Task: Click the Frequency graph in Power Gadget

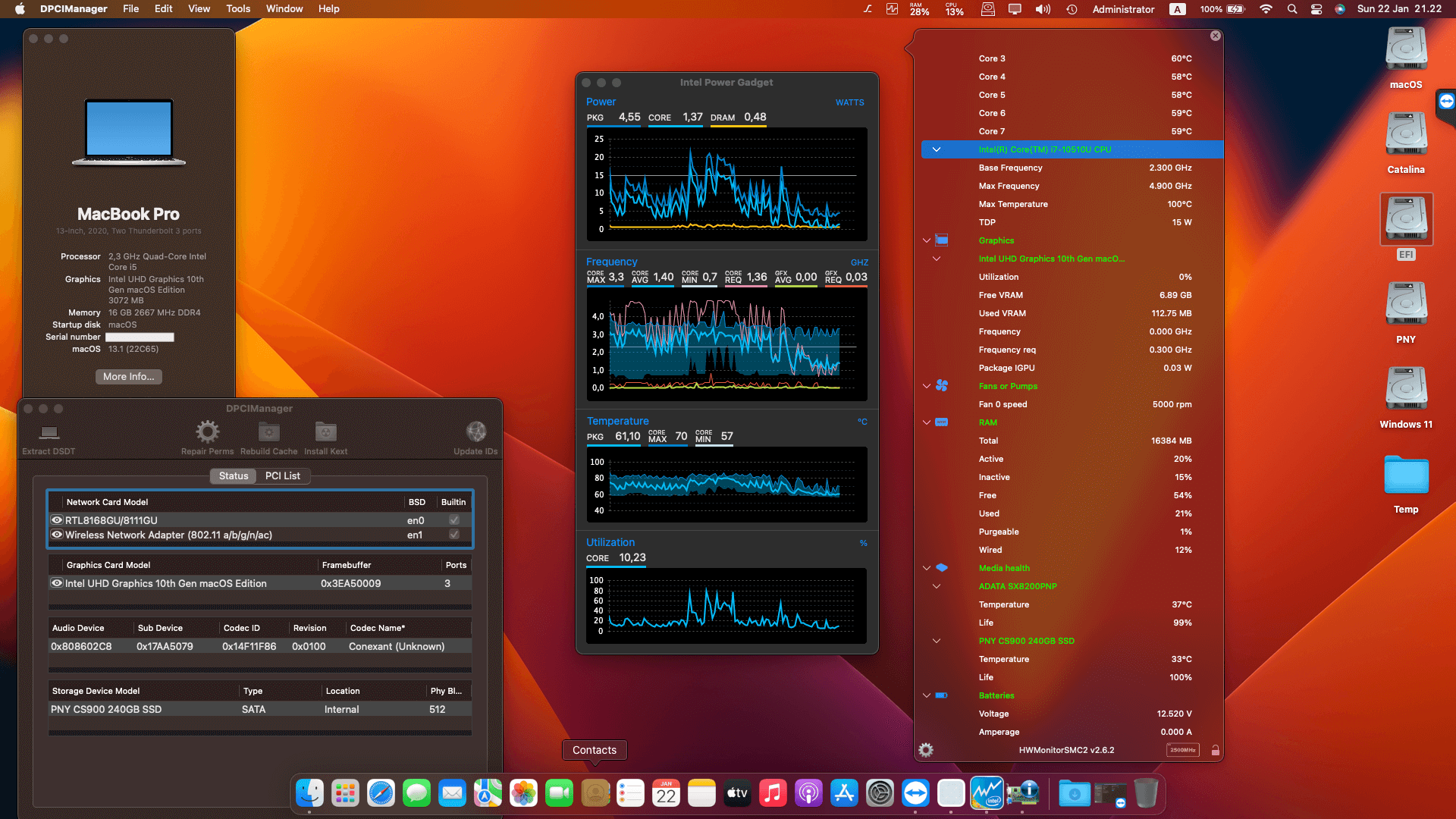Action: (x=727, y=345)
